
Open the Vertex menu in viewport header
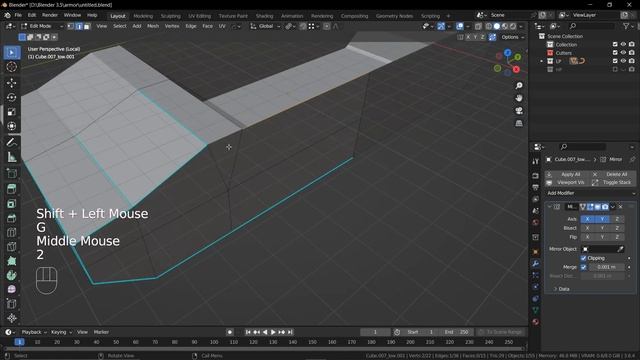172,26
